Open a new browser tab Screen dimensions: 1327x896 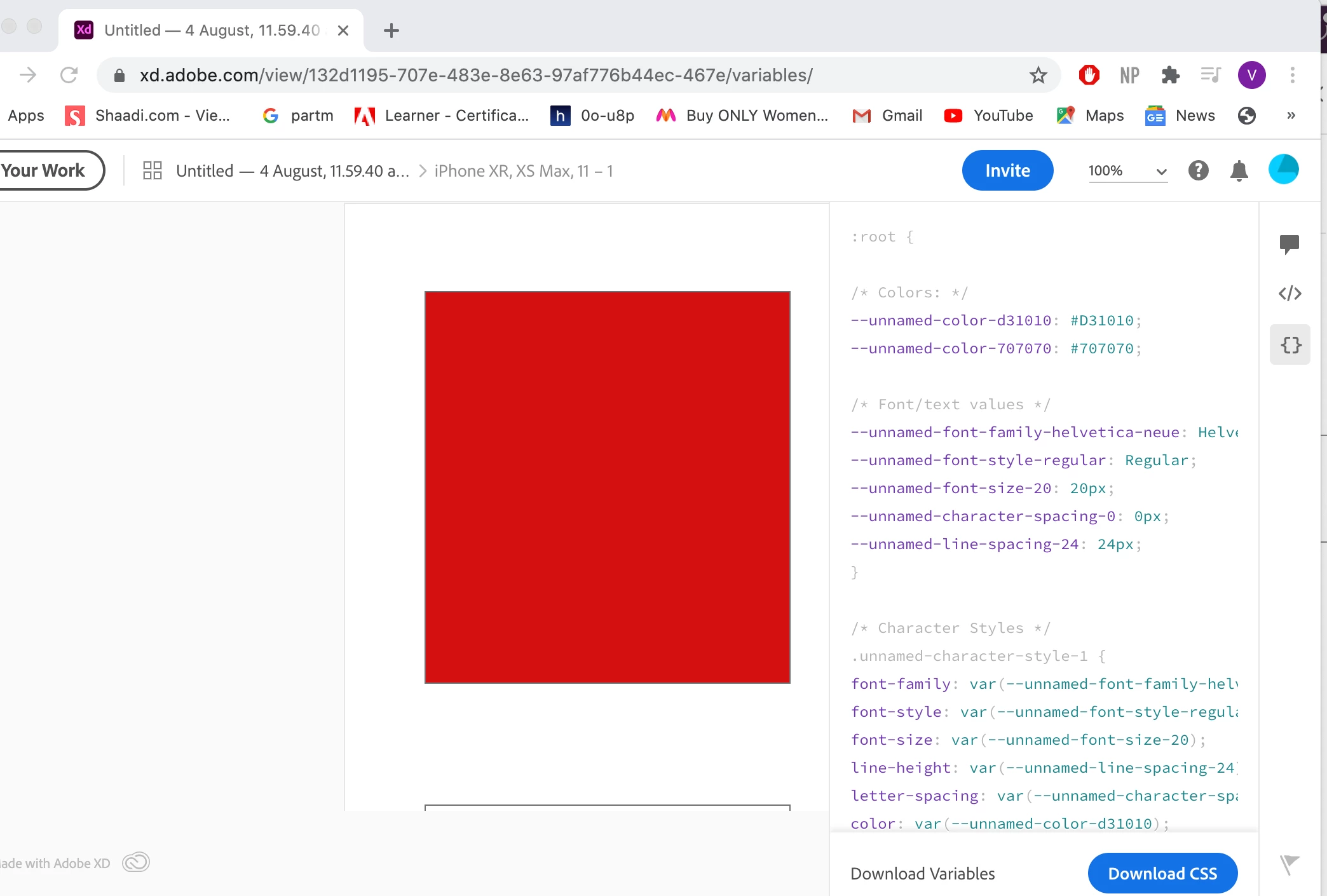(391, 30)
